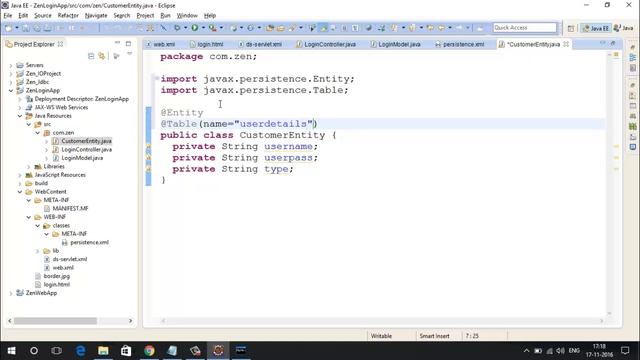640x360 pixels.
Task: Expand the Zen_IOProject node
Action: coord(11,74)
